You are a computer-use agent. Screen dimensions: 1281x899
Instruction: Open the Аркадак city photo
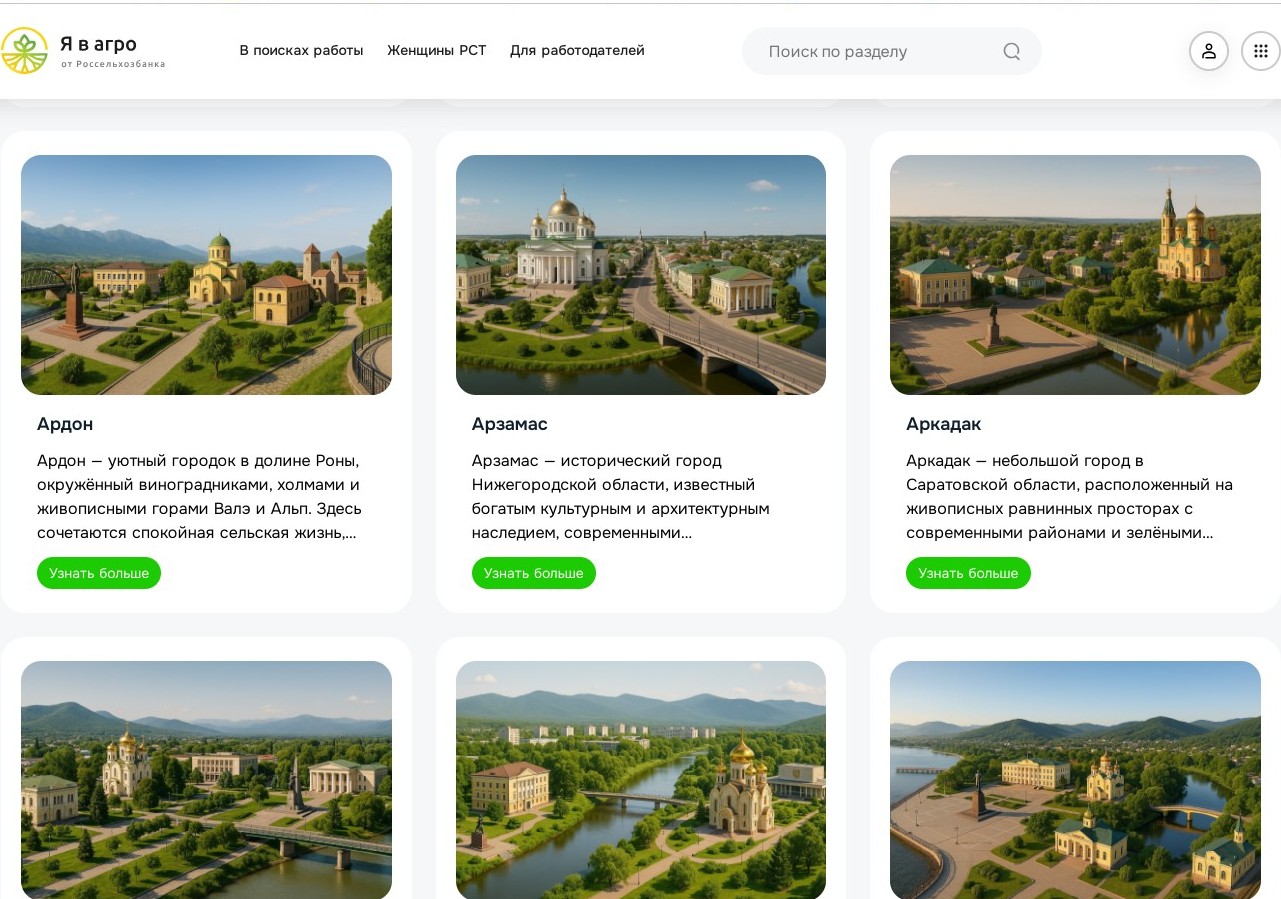tap(1075, 275)
